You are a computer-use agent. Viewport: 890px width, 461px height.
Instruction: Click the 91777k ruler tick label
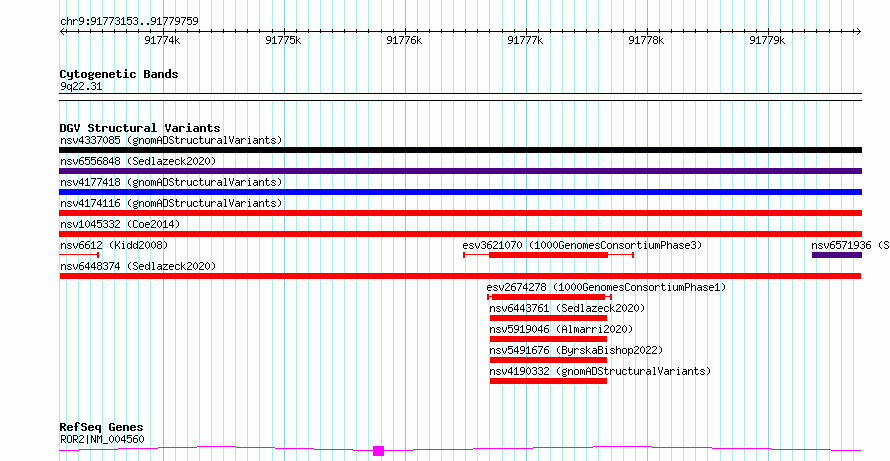tap(525, 40)
